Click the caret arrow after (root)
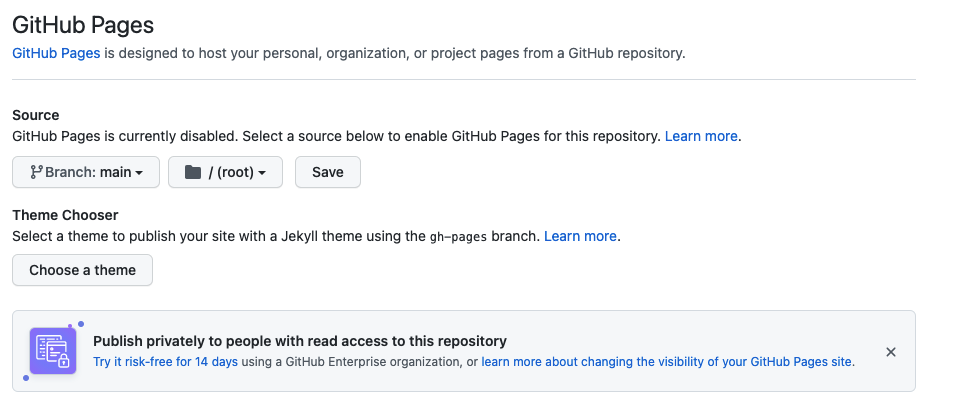The width and height of the screenshot is (961, 412). point(262,173)
